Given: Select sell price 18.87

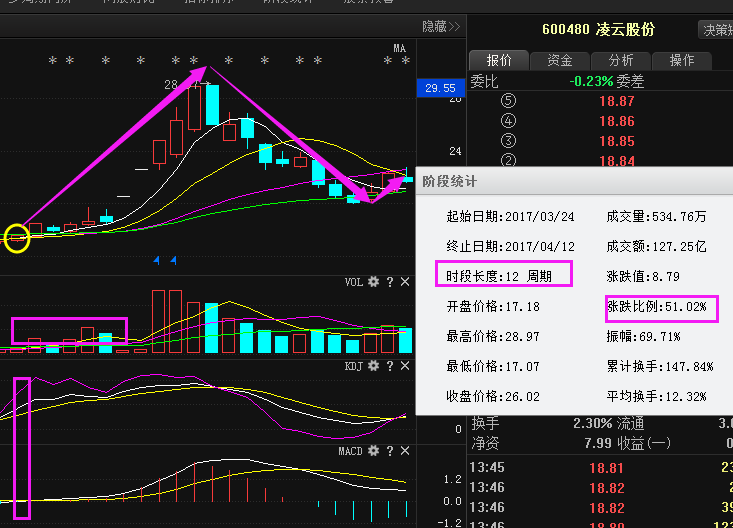Looking at the screenshot, I should 617,101.
